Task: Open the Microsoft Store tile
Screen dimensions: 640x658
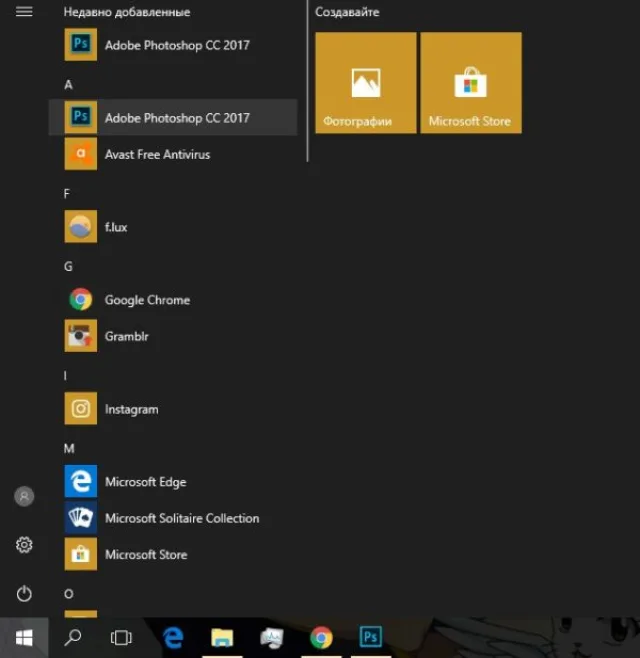Action: pos(471,83)
